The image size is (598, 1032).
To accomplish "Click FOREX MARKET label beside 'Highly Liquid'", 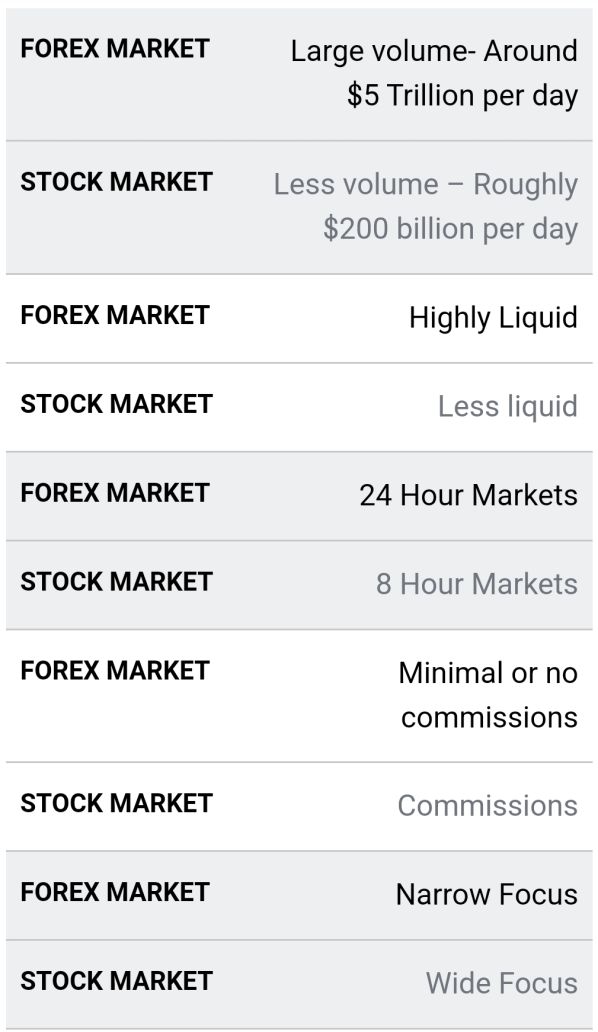I will pos(115,315).
